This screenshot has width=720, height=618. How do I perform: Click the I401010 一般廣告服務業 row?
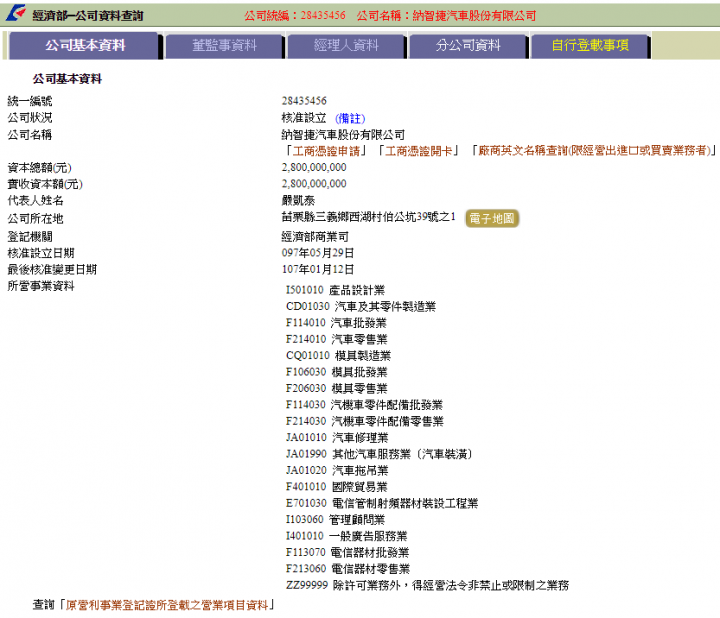[x=346, y=536]
